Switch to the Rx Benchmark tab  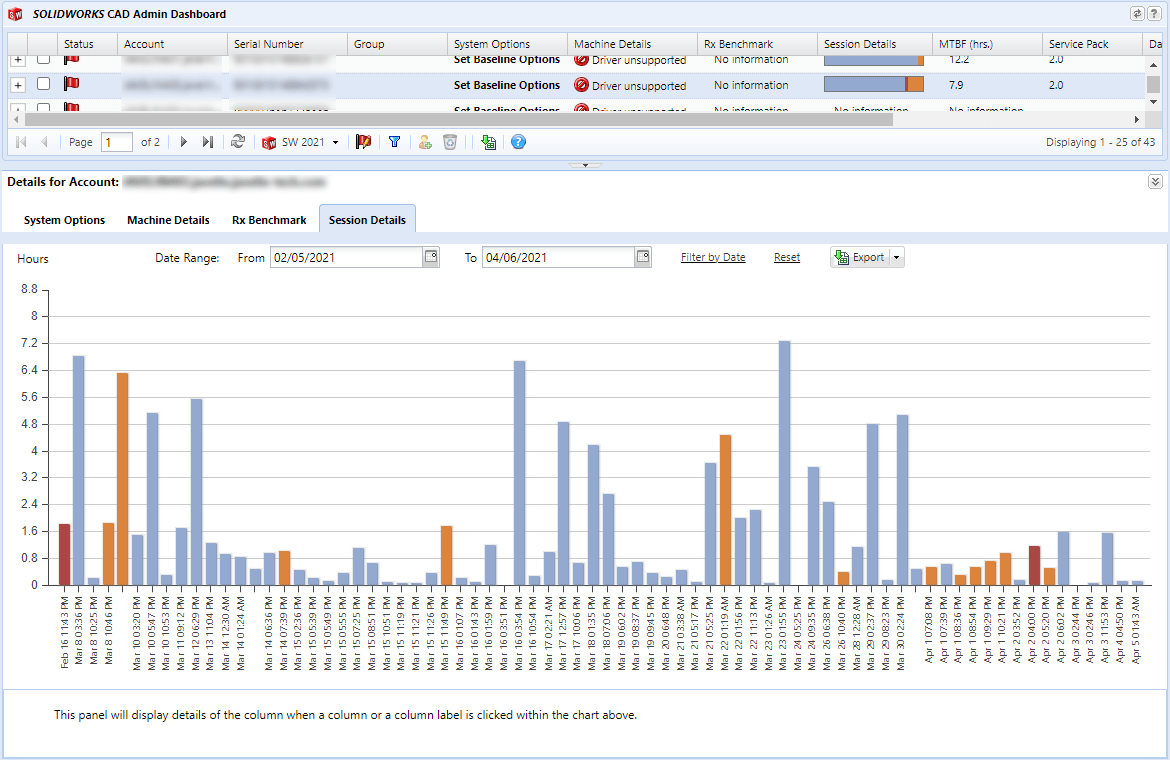(x=269, y=220)
